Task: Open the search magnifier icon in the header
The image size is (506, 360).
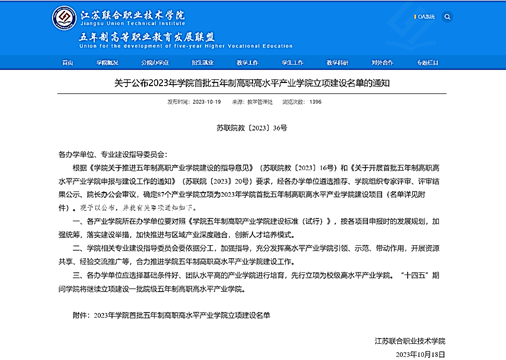Action: coord(447,17)
